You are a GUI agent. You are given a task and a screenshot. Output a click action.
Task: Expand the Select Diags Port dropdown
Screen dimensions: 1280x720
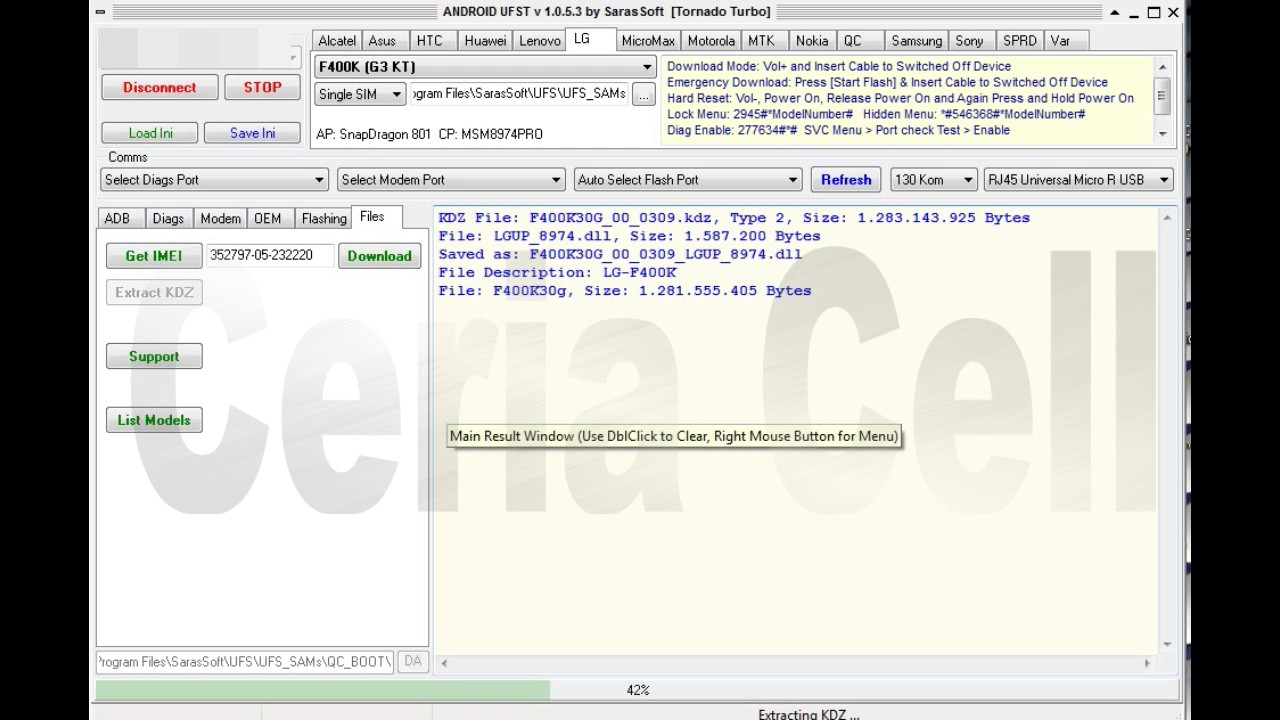[215, 180]
